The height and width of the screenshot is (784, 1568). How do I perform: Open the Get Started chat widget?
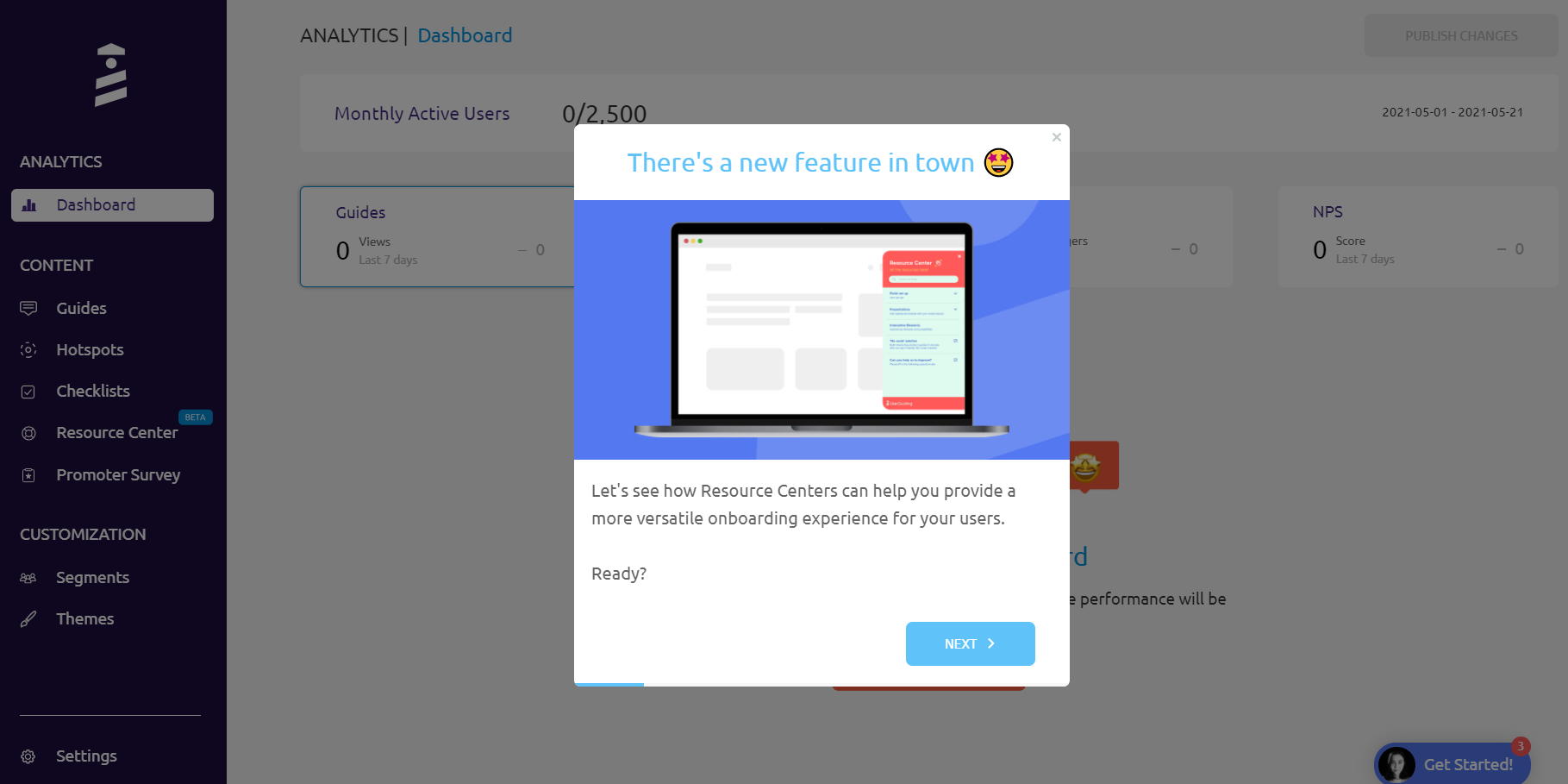click(1452, 764)
